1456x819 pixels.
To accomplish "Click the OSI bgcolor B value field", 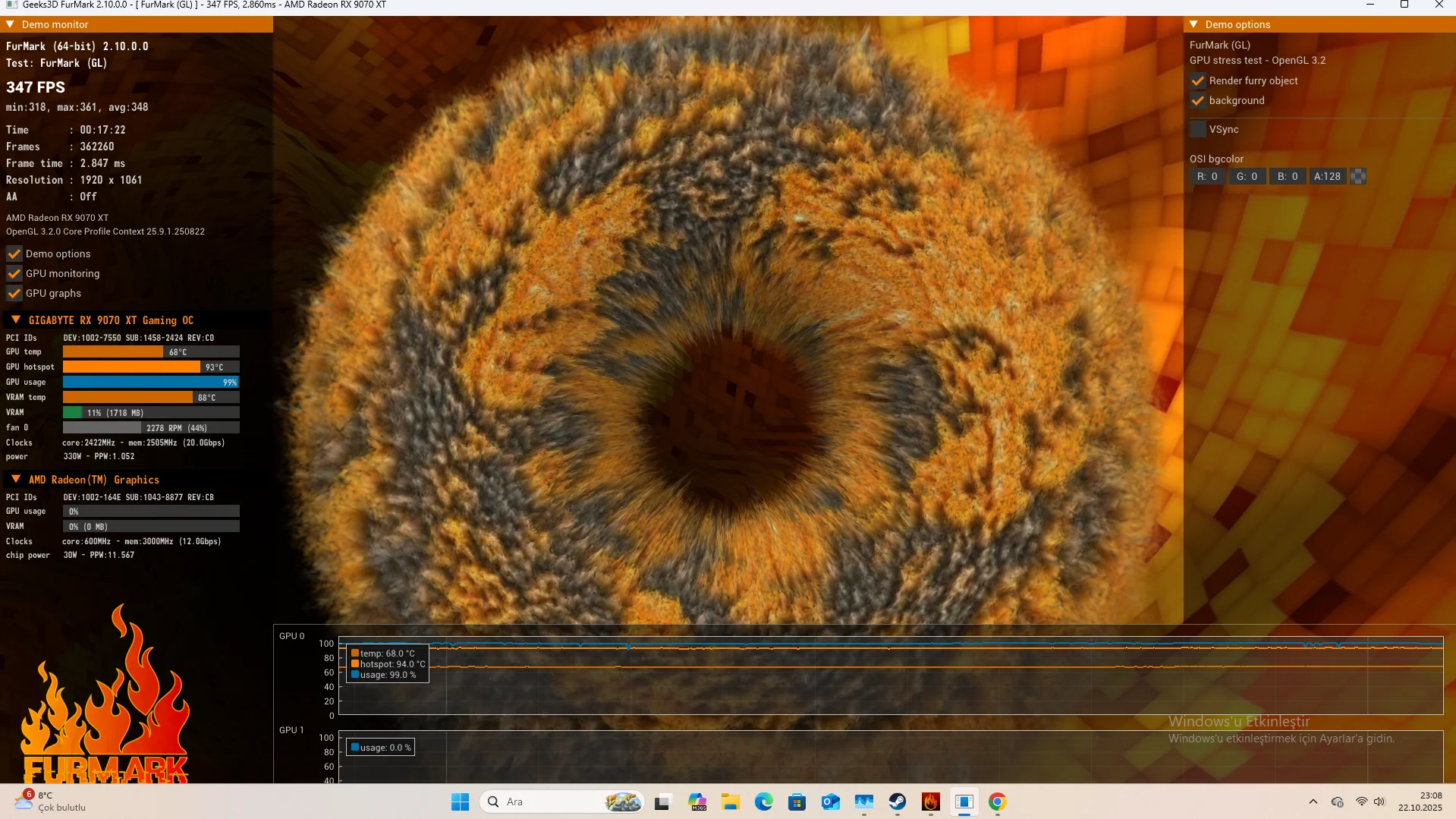I will [x=1288, y=176].
